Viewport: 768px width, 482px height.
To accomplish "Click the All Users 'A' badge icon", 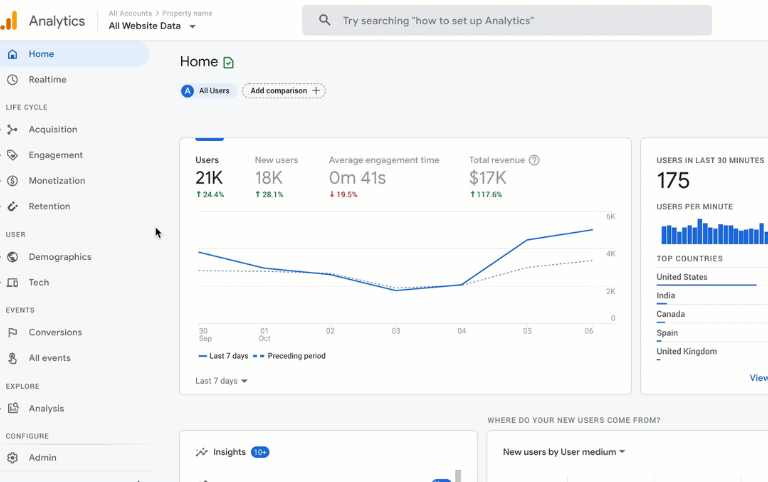I will tap(188, 91).
